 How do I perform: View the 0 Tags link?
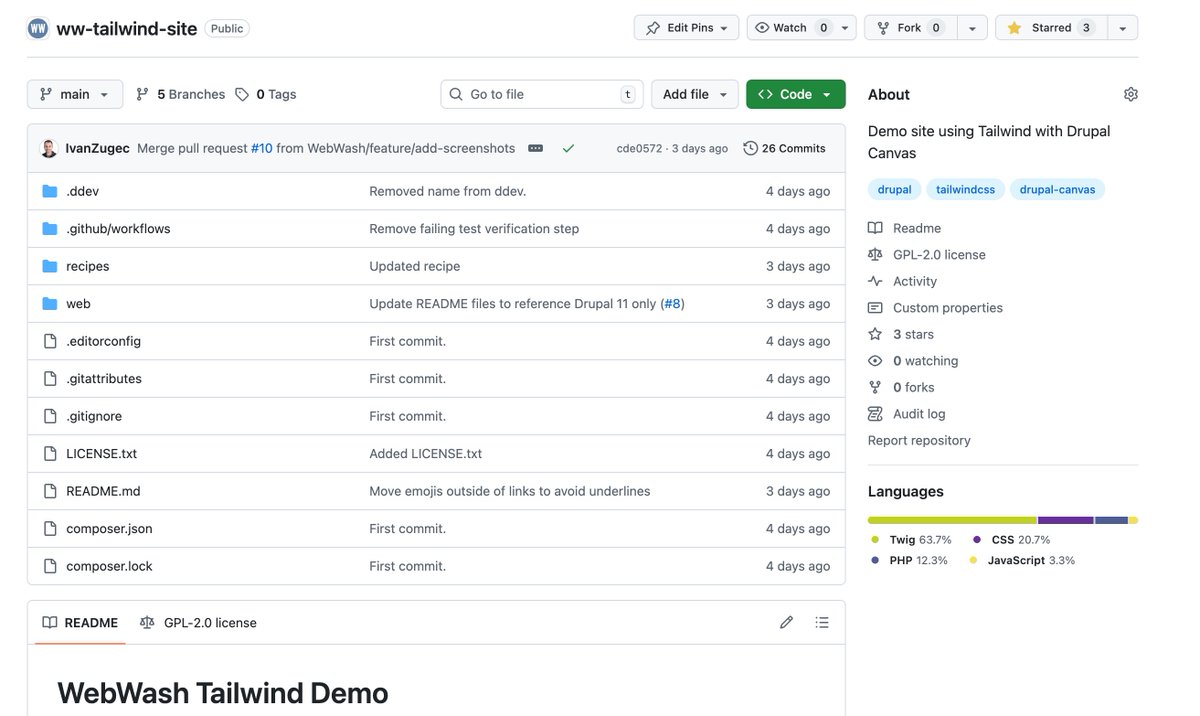coord(266,94)
